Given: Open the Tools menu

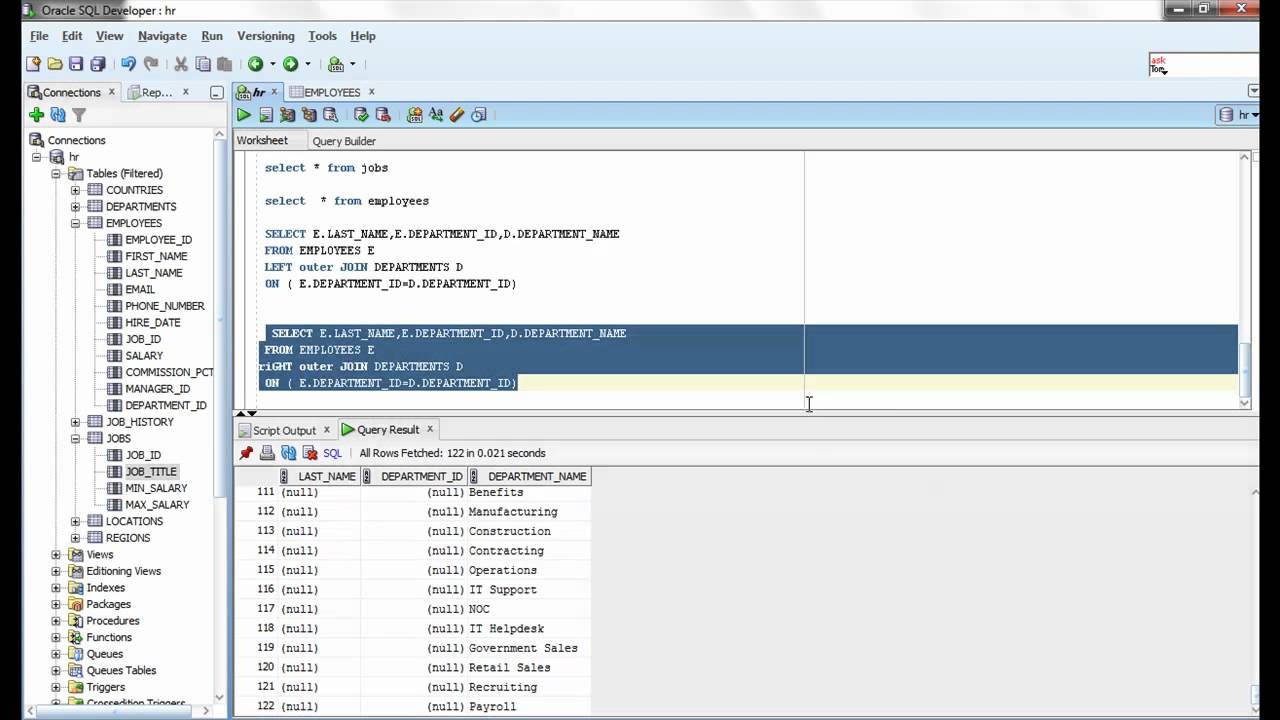Looking at the screenshot, I should 322,36.
